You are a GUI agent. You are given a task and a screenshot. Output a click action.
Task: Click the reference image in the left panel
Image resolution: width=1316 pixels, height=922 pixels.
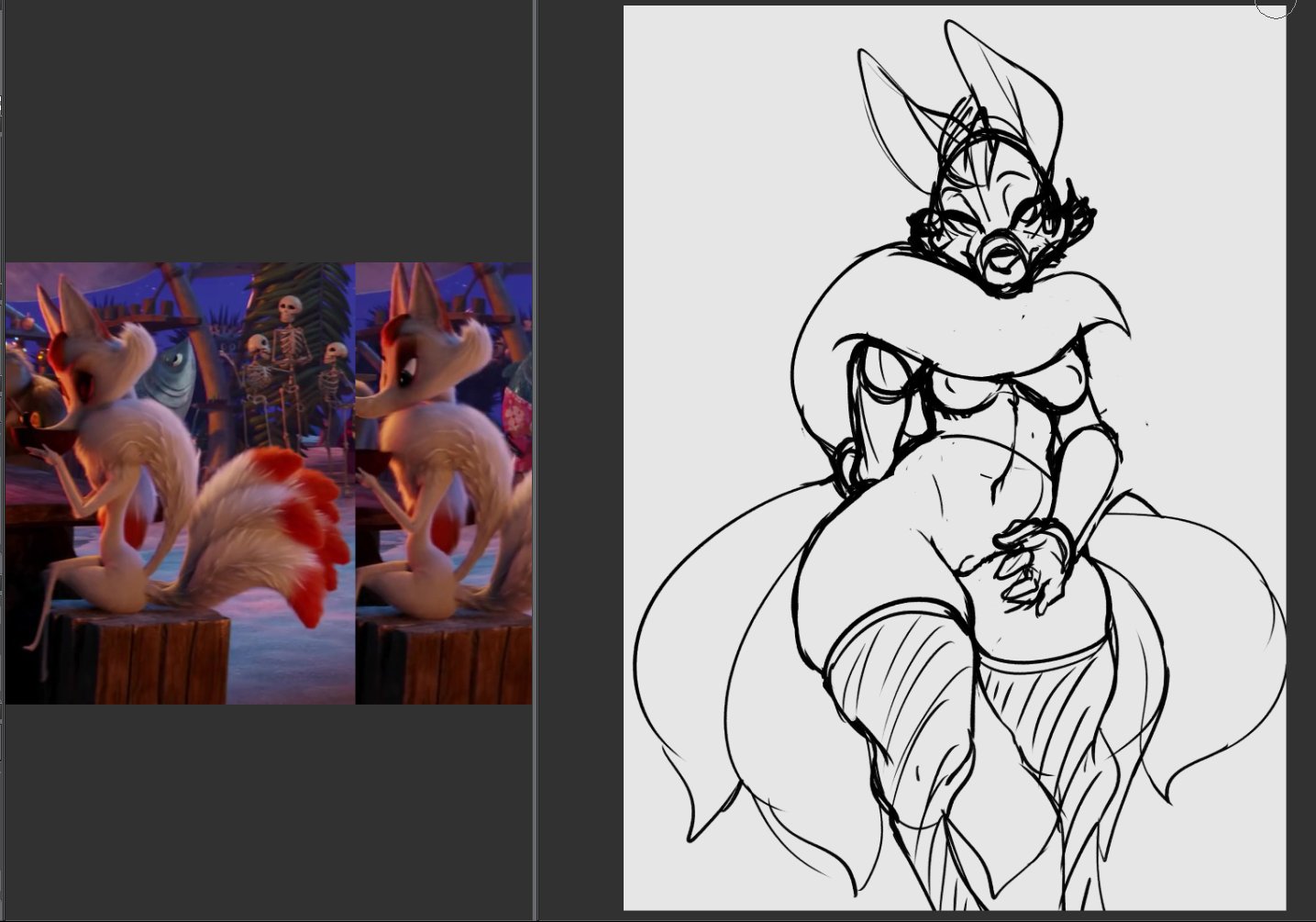click(x=269, y=483)
